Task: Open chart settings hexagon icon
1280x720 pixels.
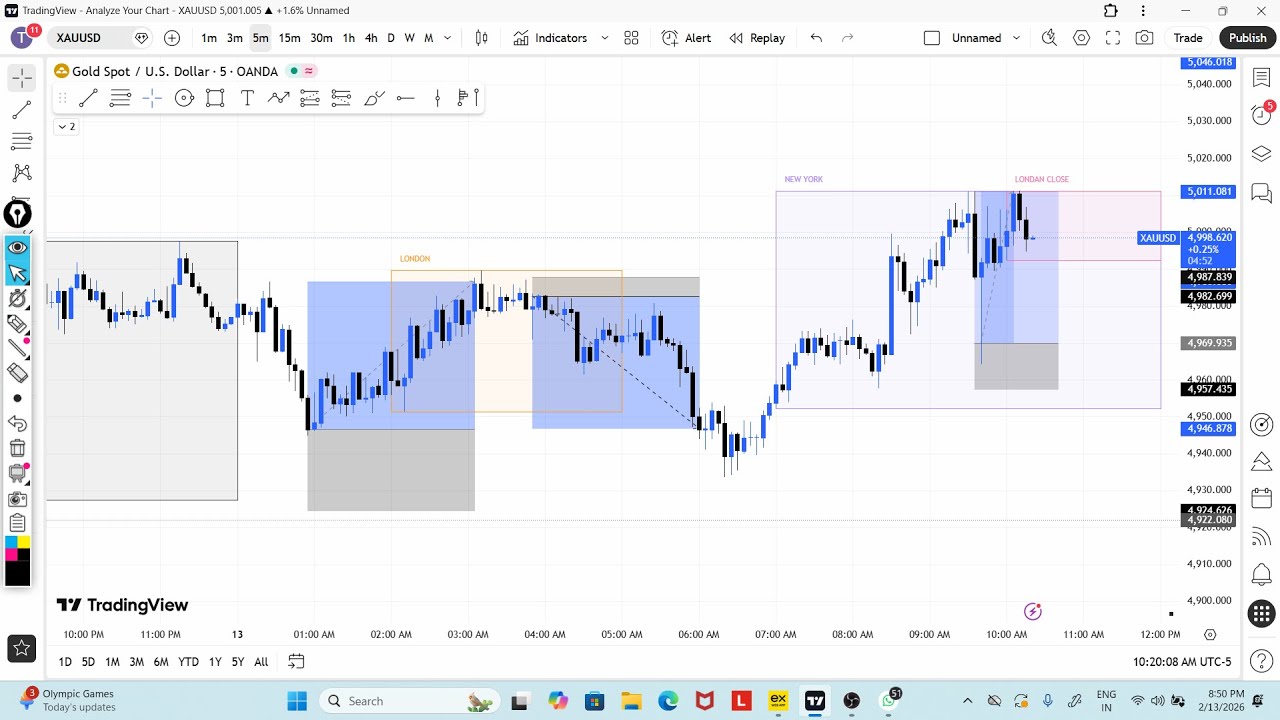Action: pos(1081,38)
